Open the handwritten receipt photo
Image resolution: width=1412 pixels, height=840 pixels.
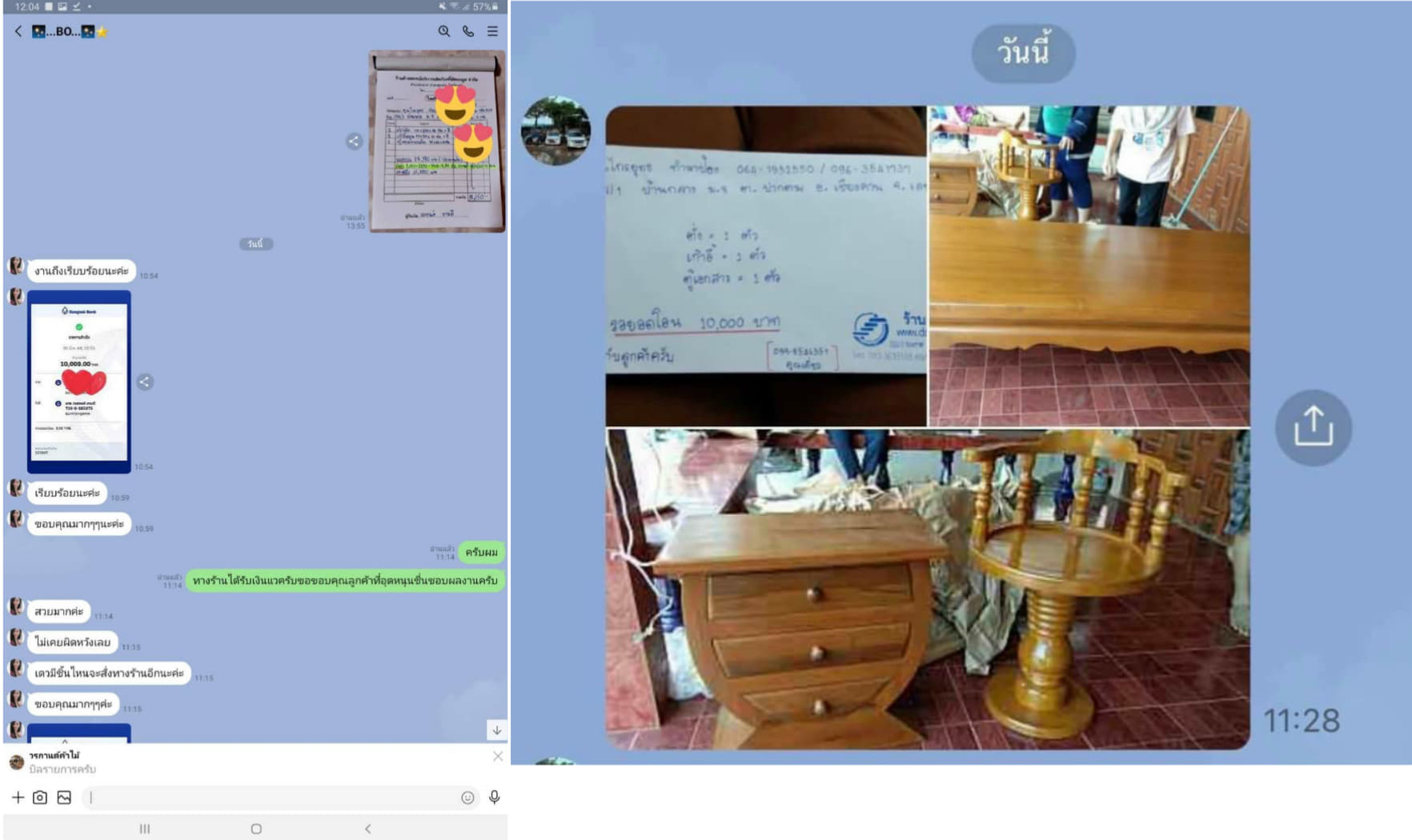pos(765,266)
